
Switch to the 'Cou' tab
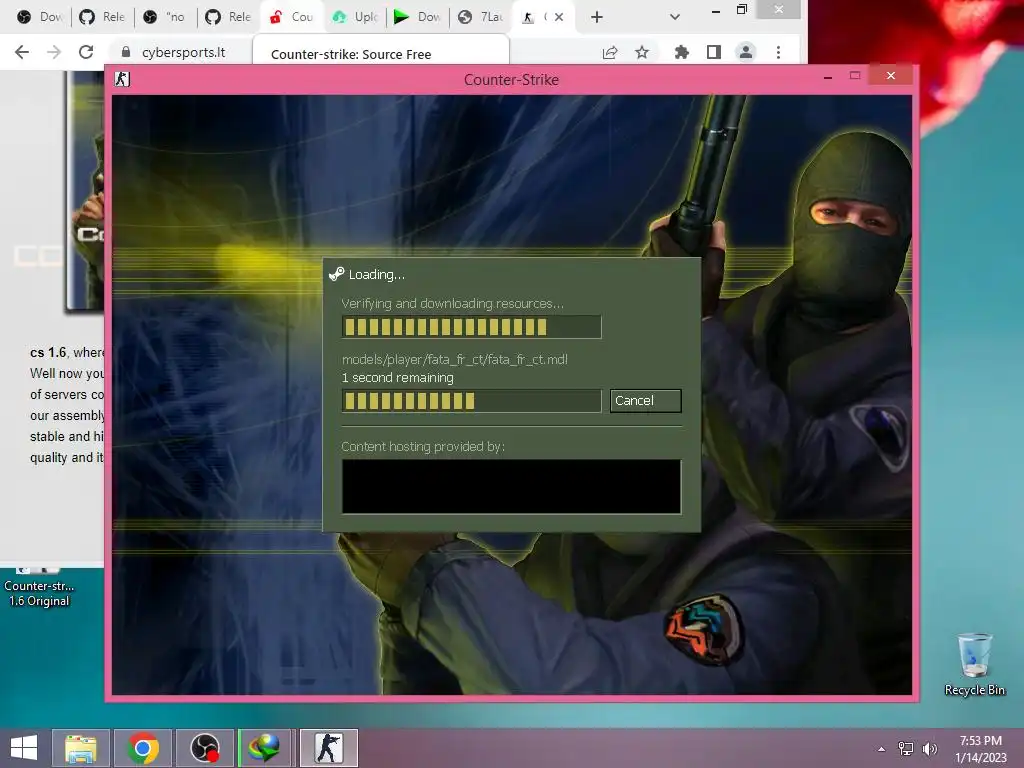tap(291, 17)
